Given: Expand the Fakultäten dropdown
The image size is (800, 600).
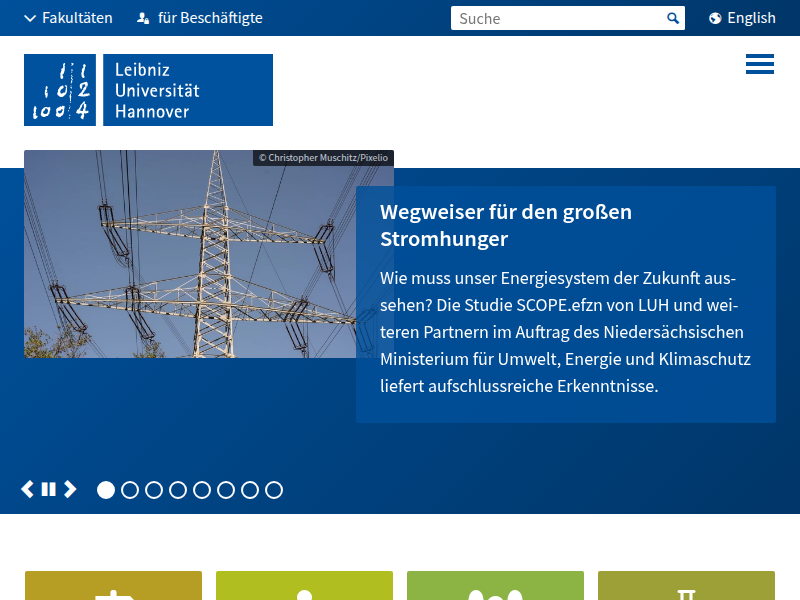Looking at the screenshot, I should coord(68,18).
